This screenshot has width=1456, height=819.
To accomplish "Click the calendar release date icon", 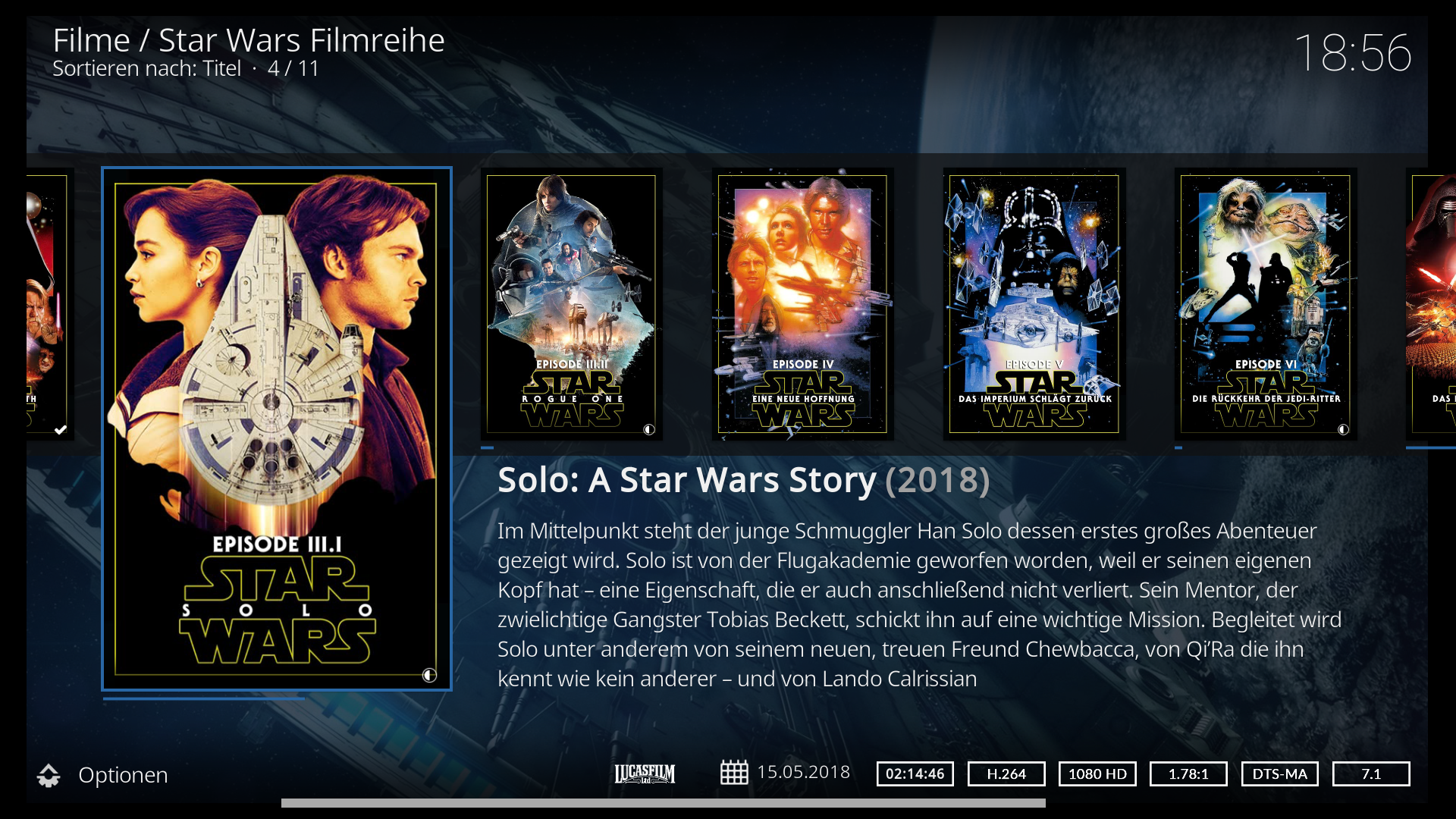I will point(733,773).
